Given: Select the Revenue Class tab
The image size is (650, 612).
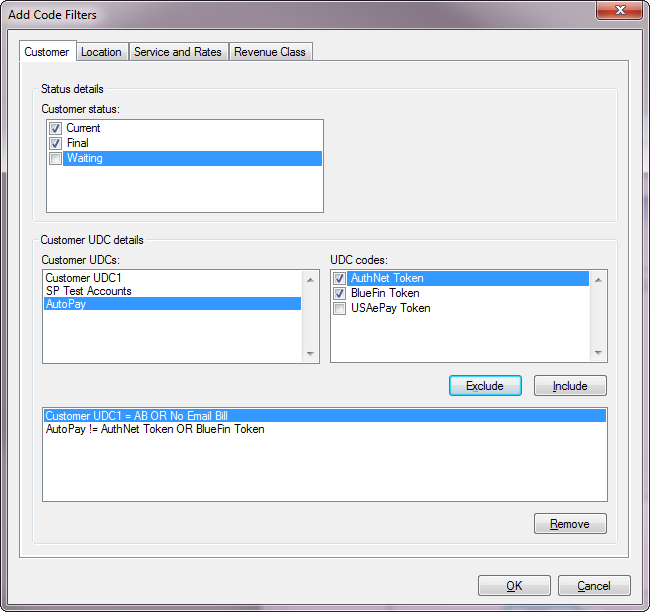Looking at the screenshot, I should coord(270,52).
